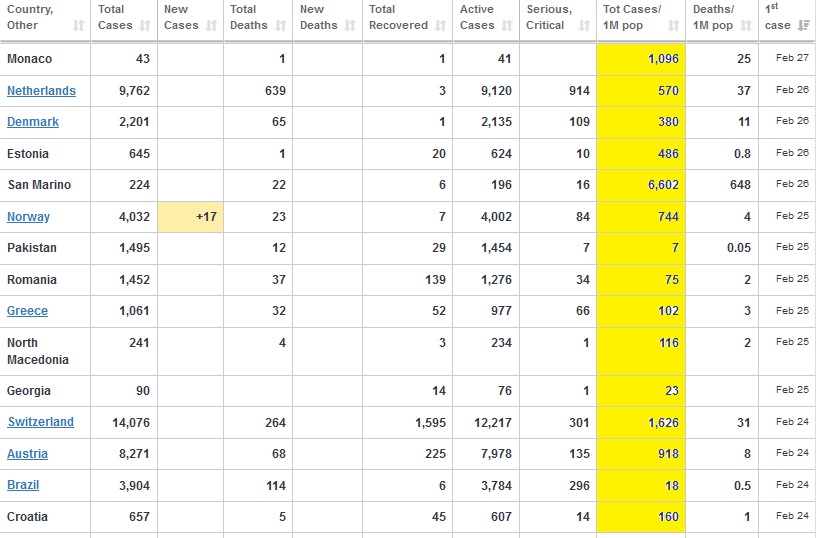Open the Switzerland country page link
This screenshot has width=820, height=538.
pyautogui.click(x=40, y=422)
